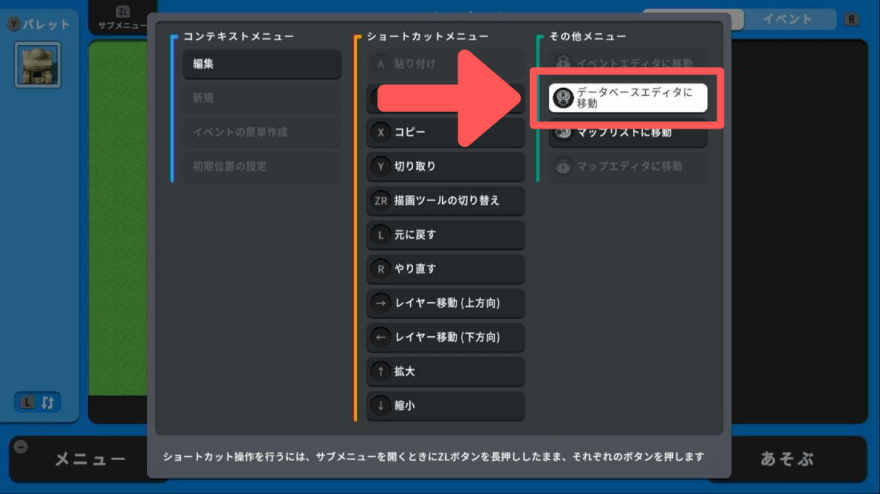This screenshot has width=880, height=494.
Task: Click the コピー shortcut item
Action: pyautogui.click(x=446, y=132)
